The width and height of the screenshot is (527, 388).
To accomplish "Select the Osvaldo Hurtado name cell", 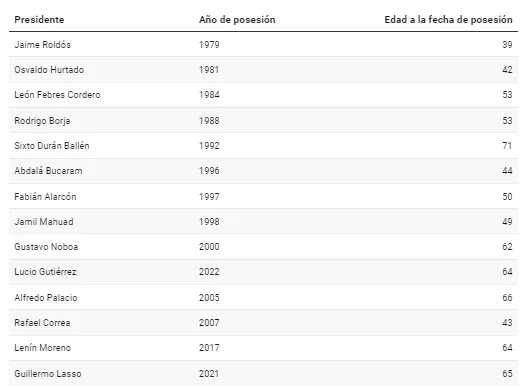I will (x=49, y=70).
